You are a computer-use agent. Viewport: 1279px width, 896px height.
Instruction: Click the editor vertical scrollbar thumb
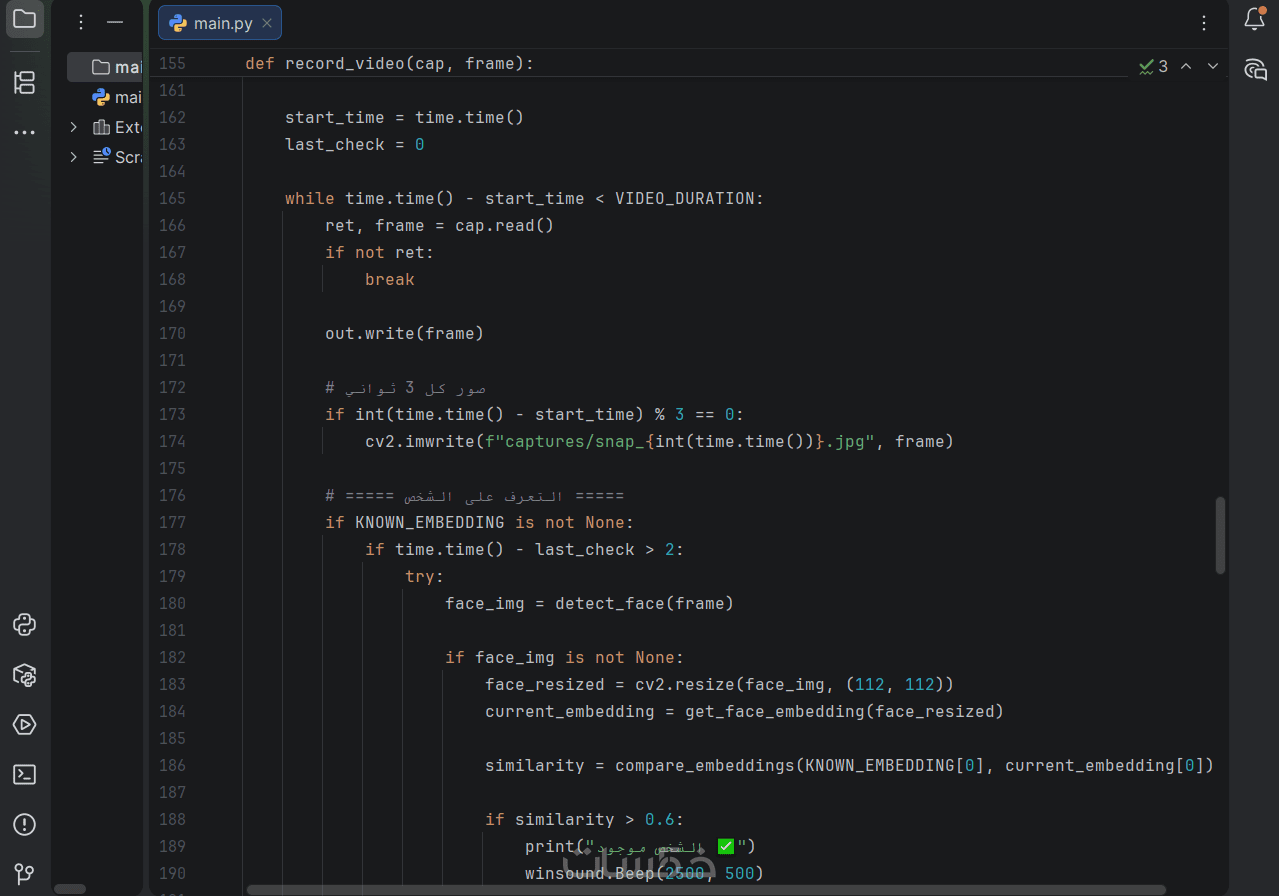tap(1220, 535)
